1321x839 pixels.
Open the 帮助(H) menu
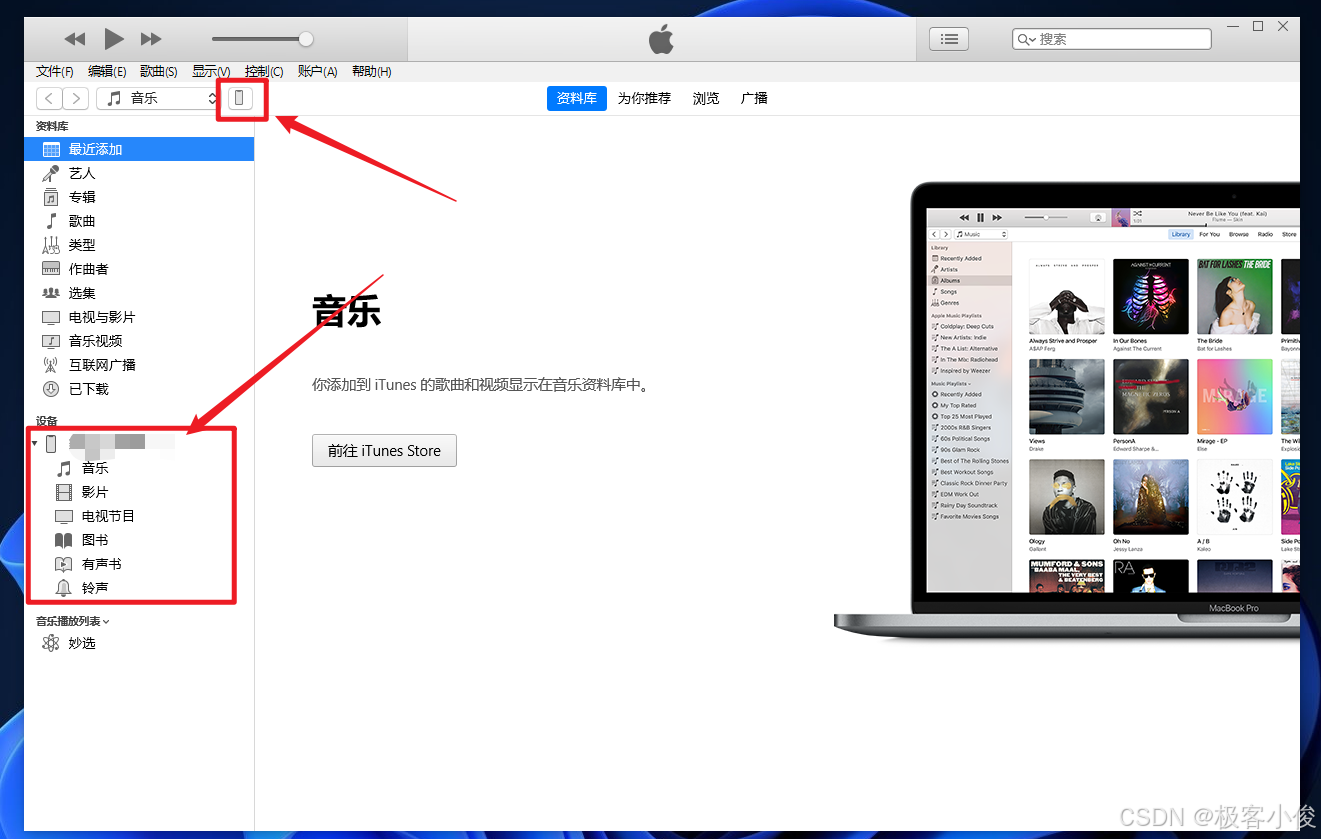(371, 71)
